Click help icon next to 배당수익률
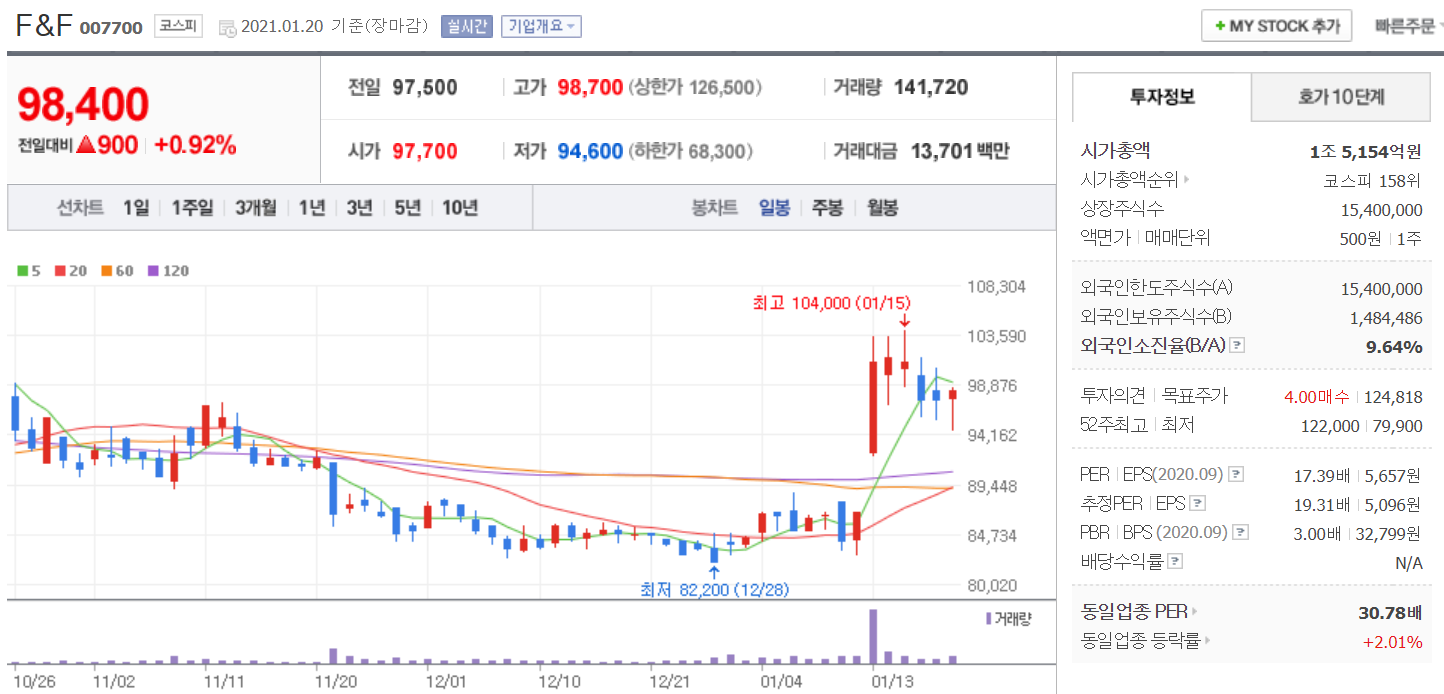Image resolution: width=1444 pixels, height=694 pixels. (x=1175, y=562)
